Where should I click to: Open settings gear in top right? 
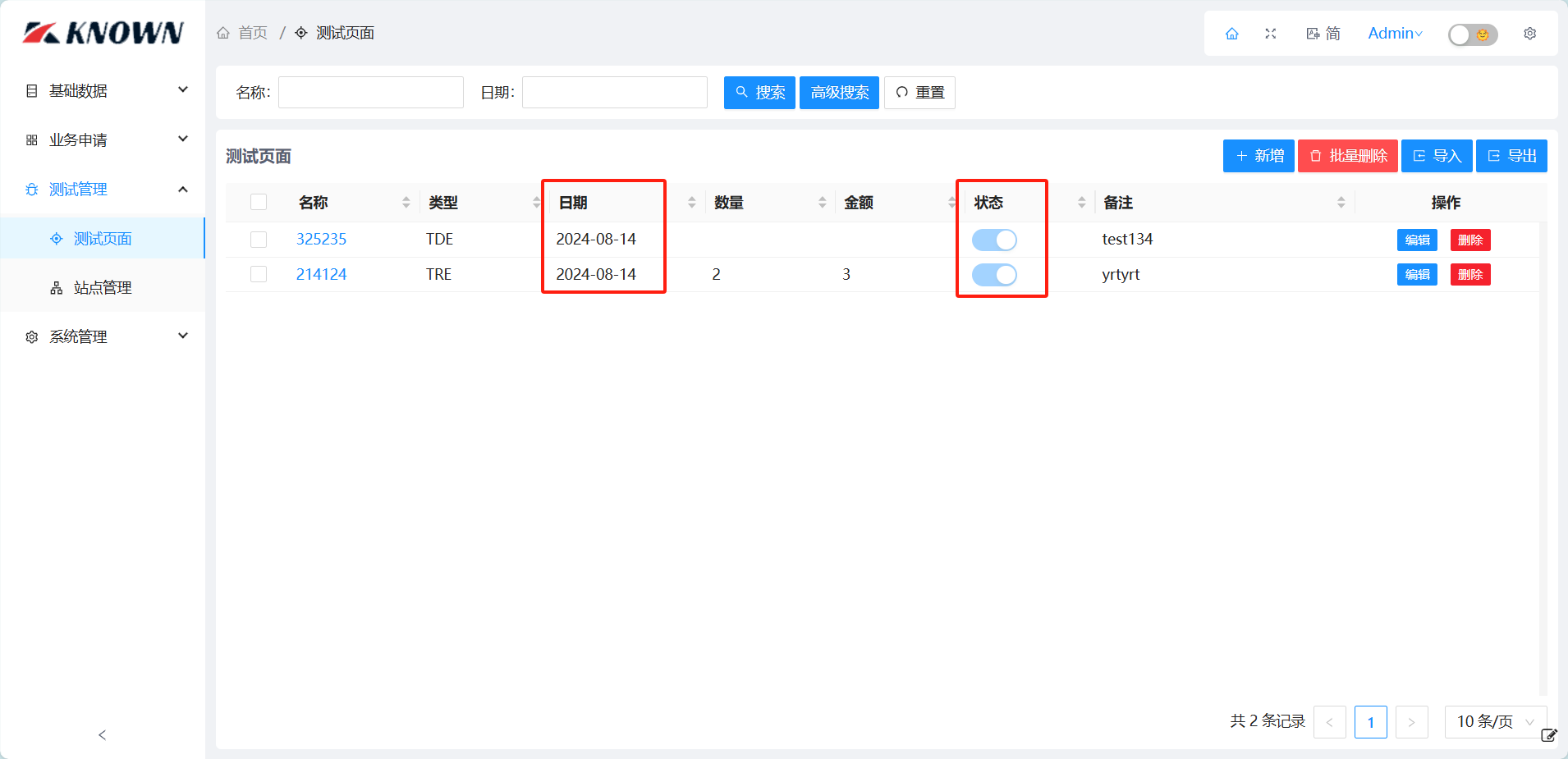1530,34
